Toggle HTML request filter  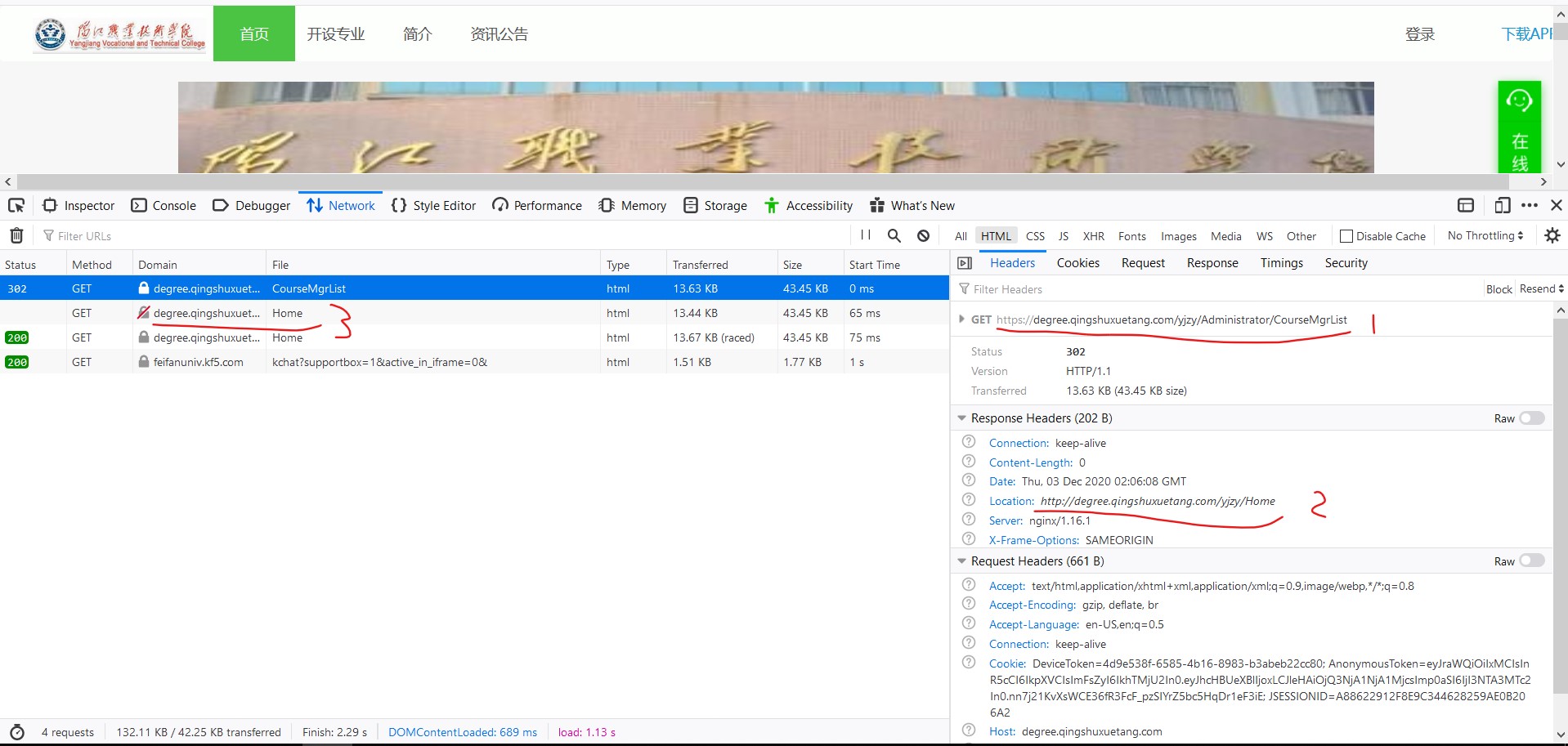pos(996,236)
